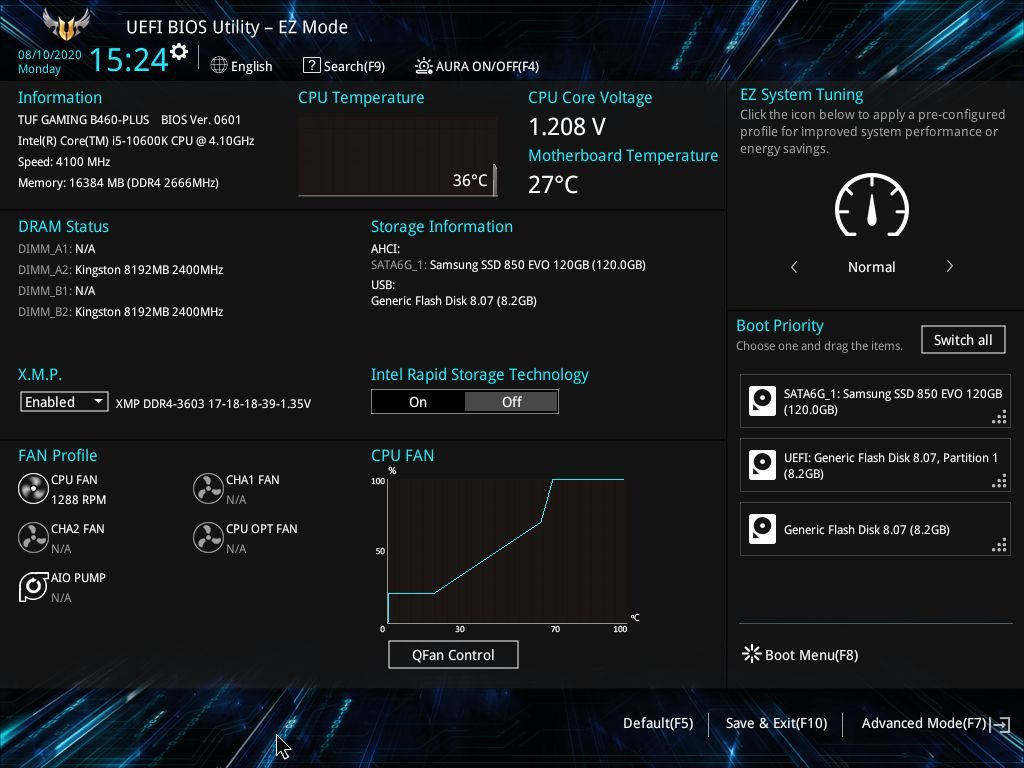
Task: Click the CPU FAN spinning fan icon
Action: (x=33, y=488)
